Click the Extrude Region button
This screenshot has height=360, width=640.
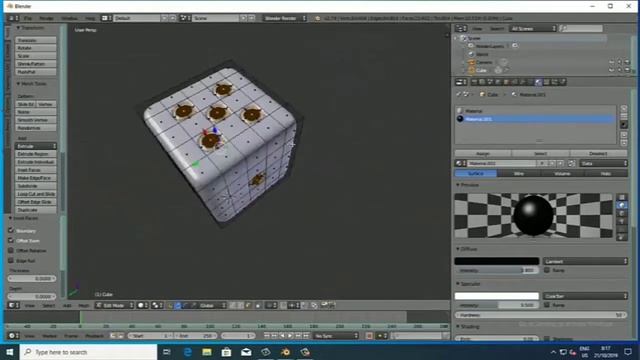pyautogui.click(x=36, y=154)
